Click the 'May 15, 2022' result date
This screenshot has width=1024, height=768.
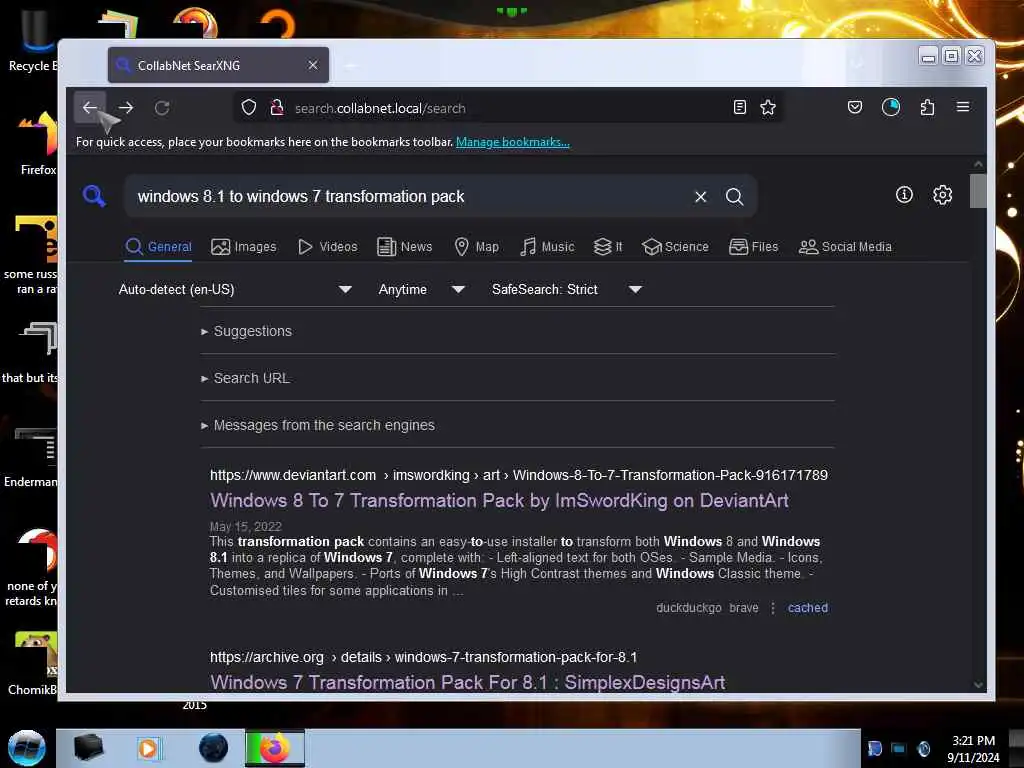pos(246,526)
